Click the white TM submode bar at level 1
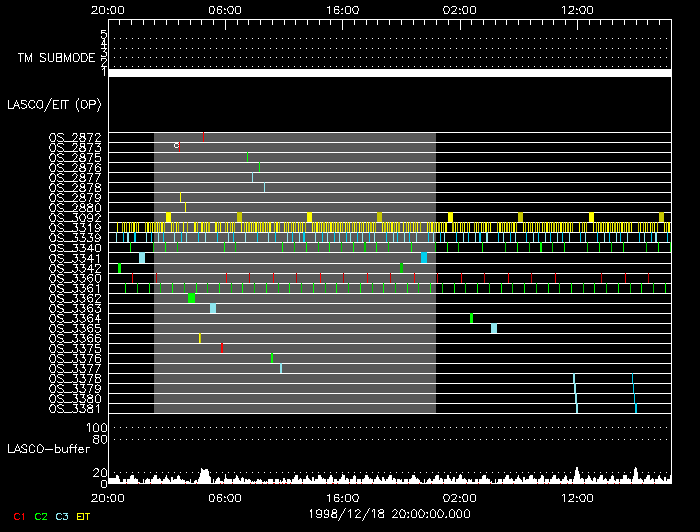700x532 pixels. pos(389,73)
